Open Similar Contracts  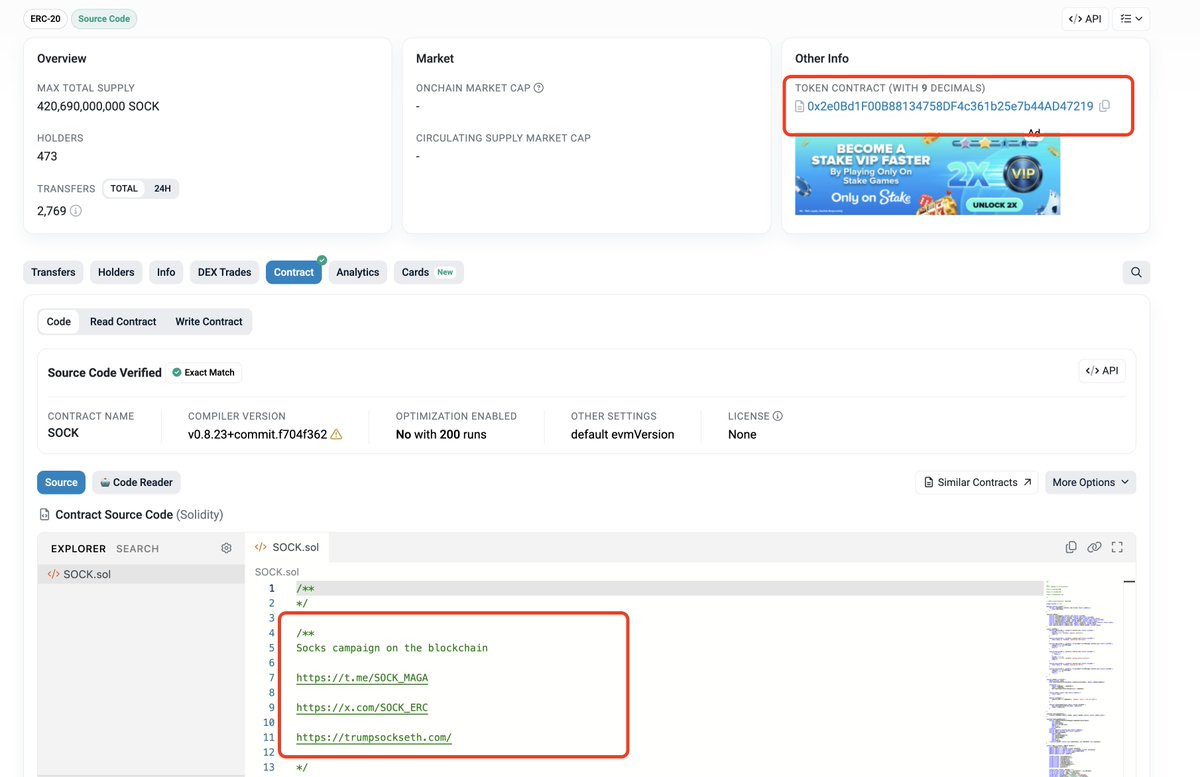point(977,482)
